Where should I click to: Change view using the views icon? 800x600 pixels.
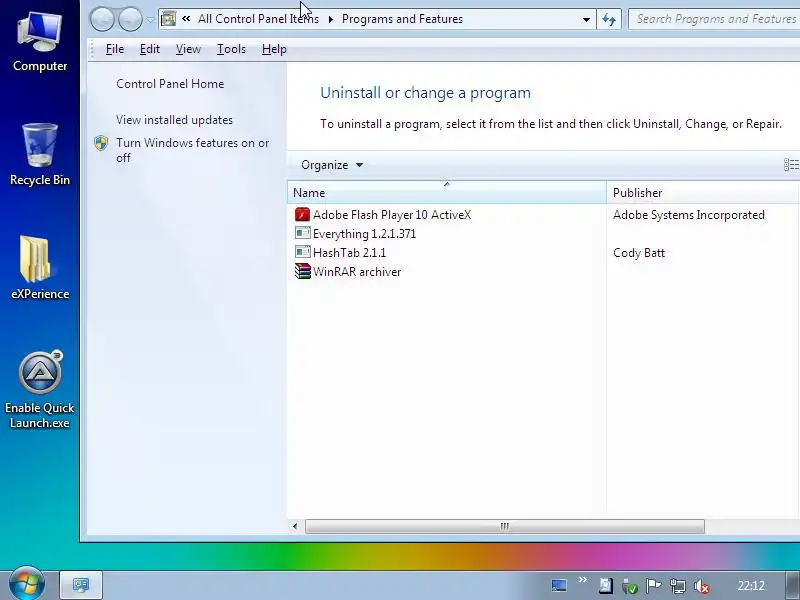tap(791, 165)
